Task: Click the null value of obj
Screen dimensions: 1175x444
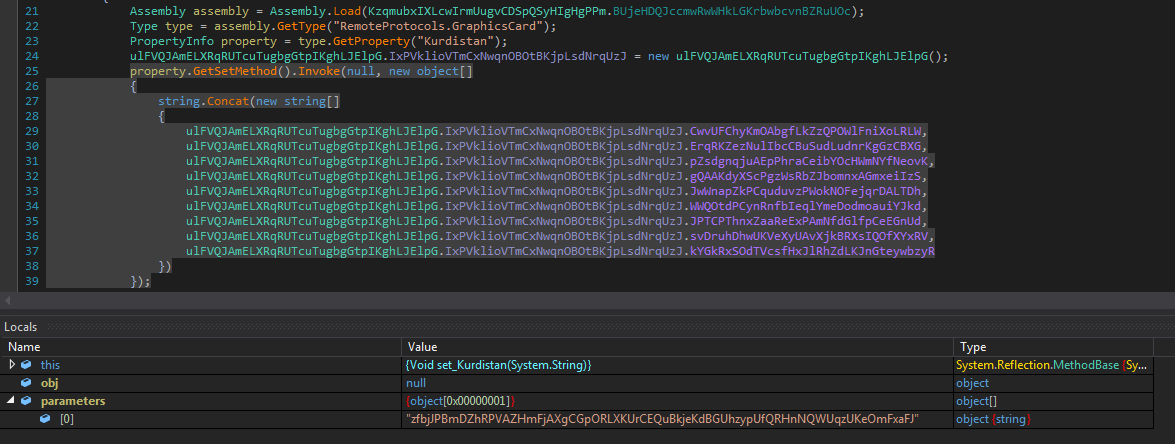Action: (417, 383)
